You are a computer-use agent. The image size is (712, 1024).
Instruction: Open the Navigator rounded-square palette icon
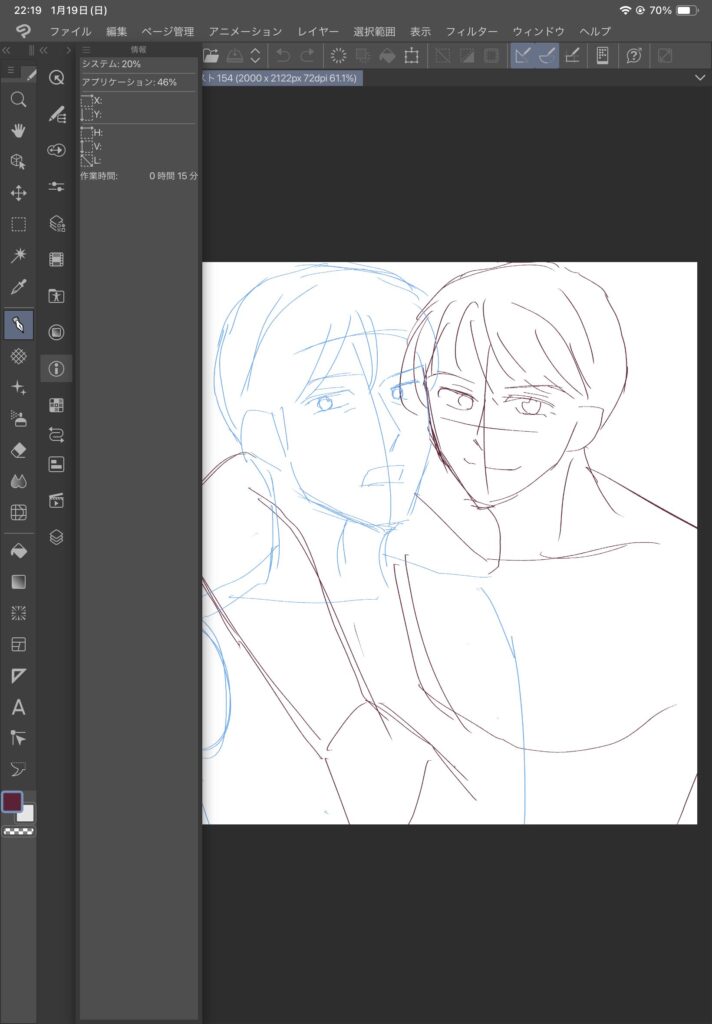coord(56,332)
